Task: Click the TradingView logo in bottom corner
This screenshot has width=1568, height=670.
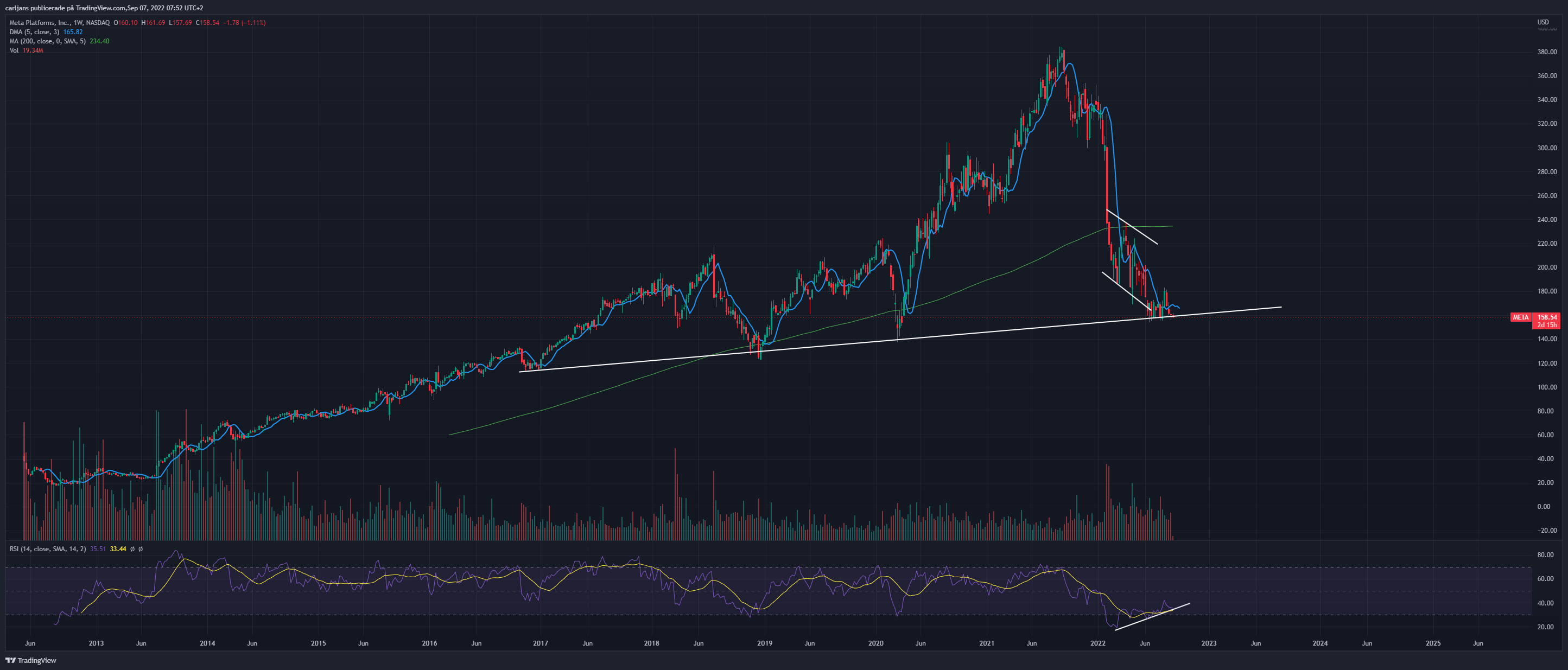Action: (31, 660)
